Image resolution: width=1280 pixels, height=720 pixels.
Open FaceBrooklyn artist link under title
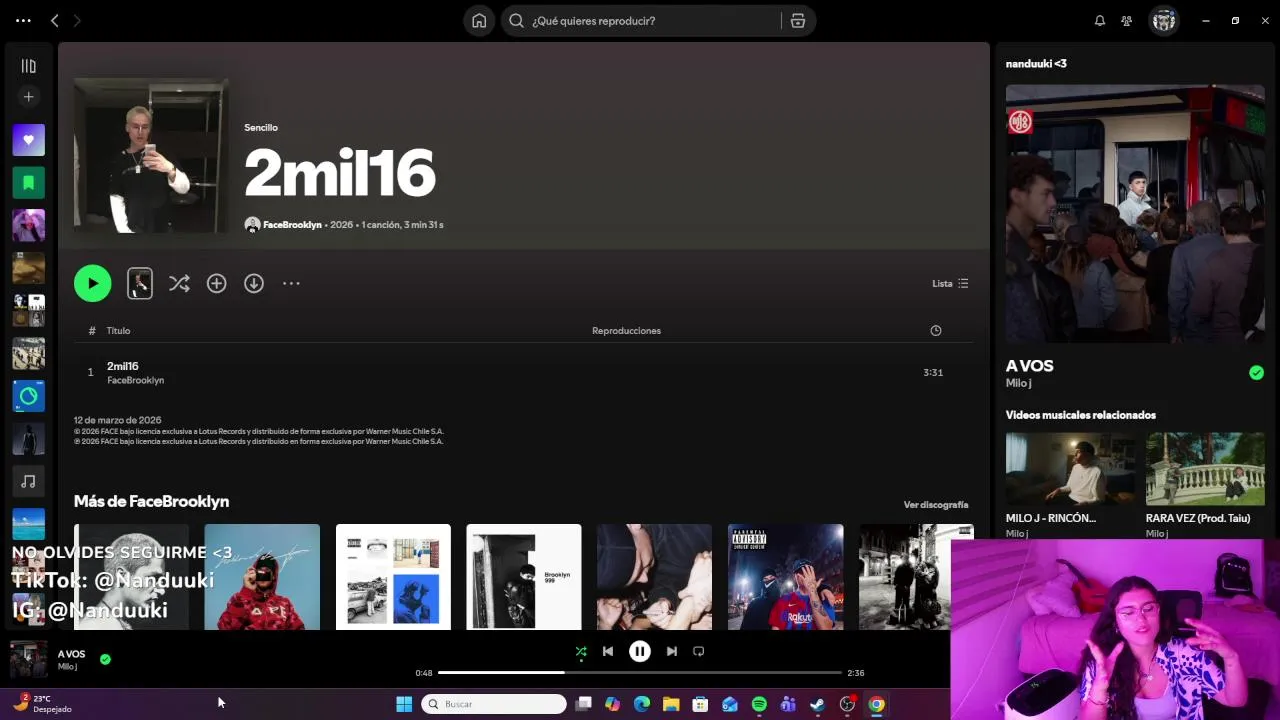point(292,225)
